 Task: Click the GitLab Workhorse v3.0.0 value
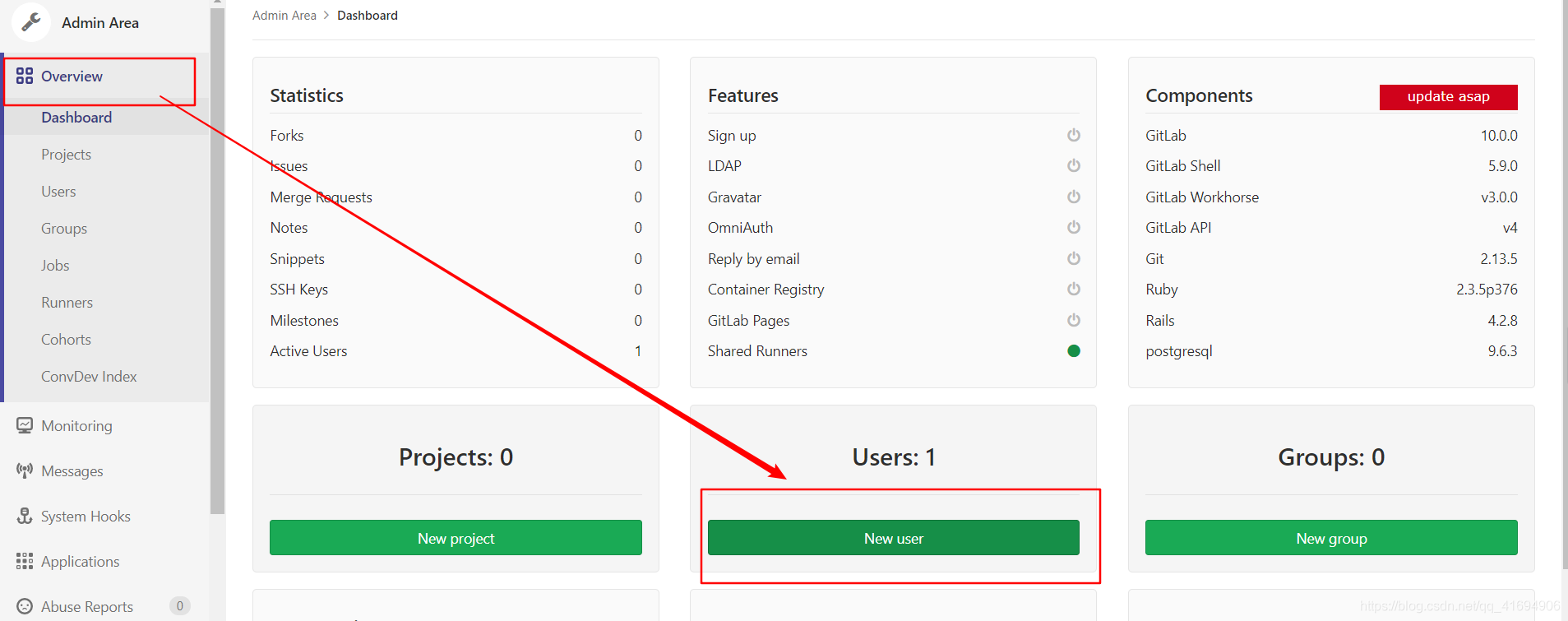point(1500,197)
